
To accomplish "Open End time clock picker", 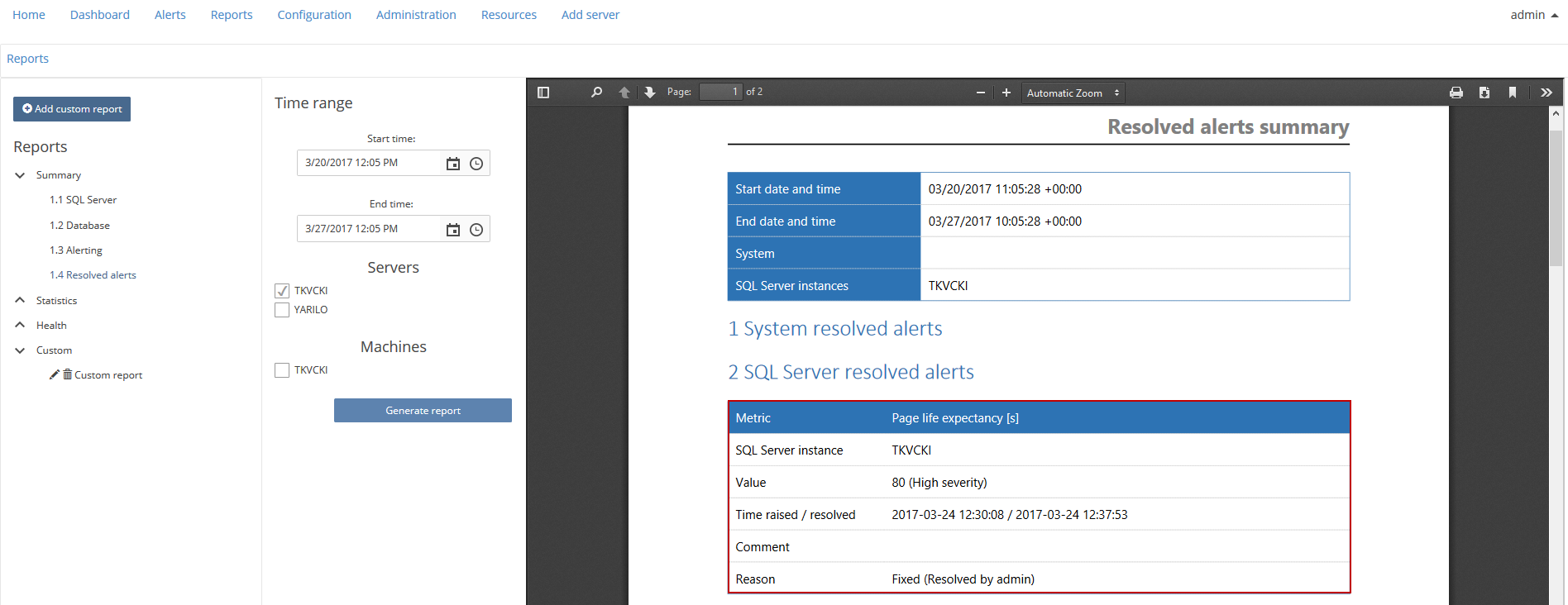I will click(476, 230).
